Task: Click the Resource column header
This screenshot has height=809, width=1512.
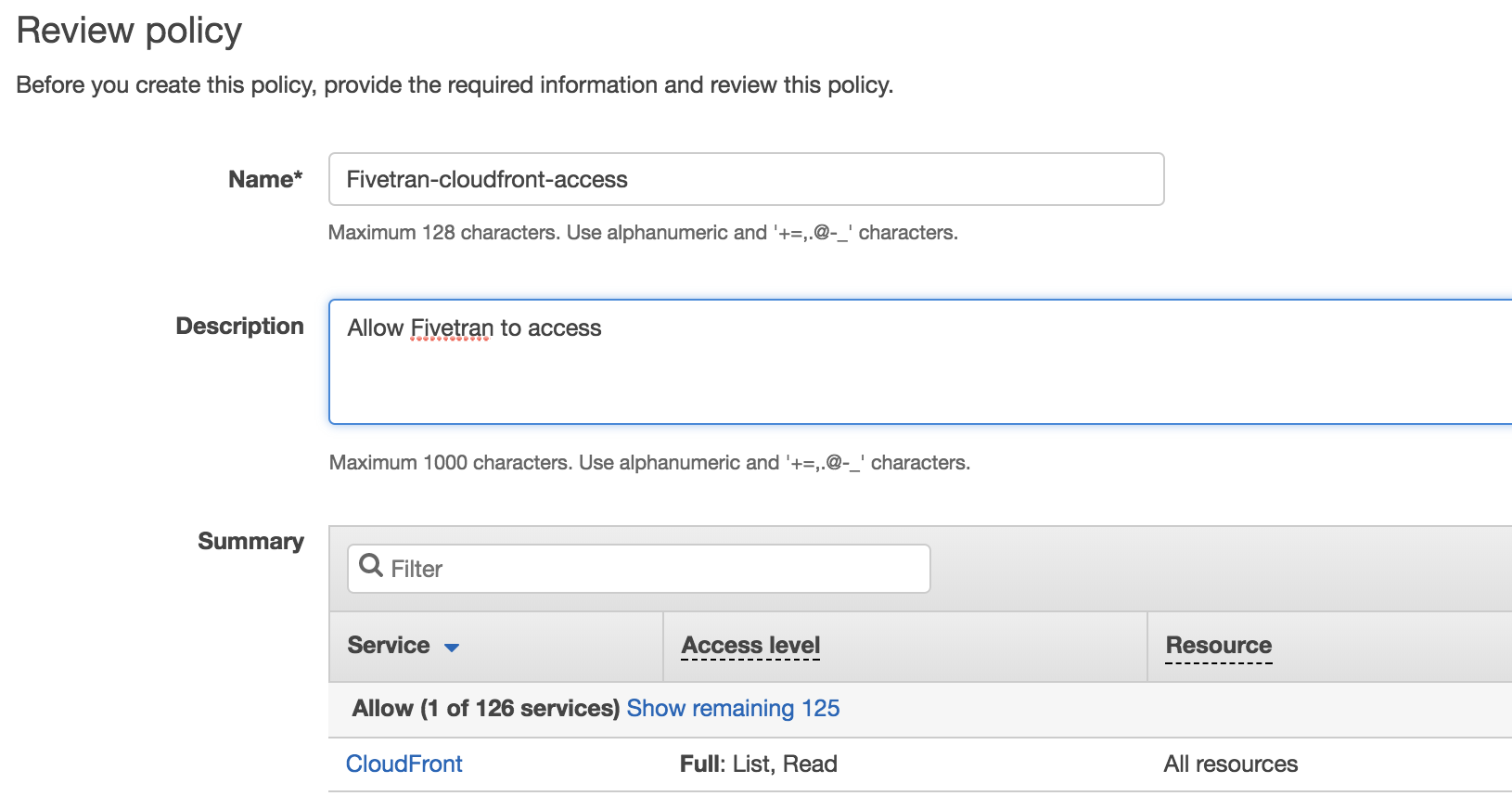Action: (1219, 646)
